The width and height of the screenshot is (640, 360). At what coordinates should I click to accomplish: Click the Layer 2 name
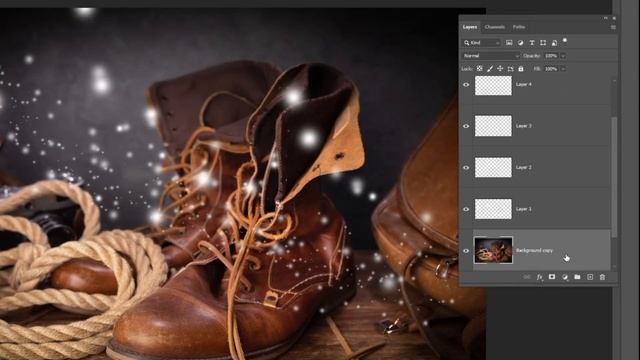click(524, 167)
